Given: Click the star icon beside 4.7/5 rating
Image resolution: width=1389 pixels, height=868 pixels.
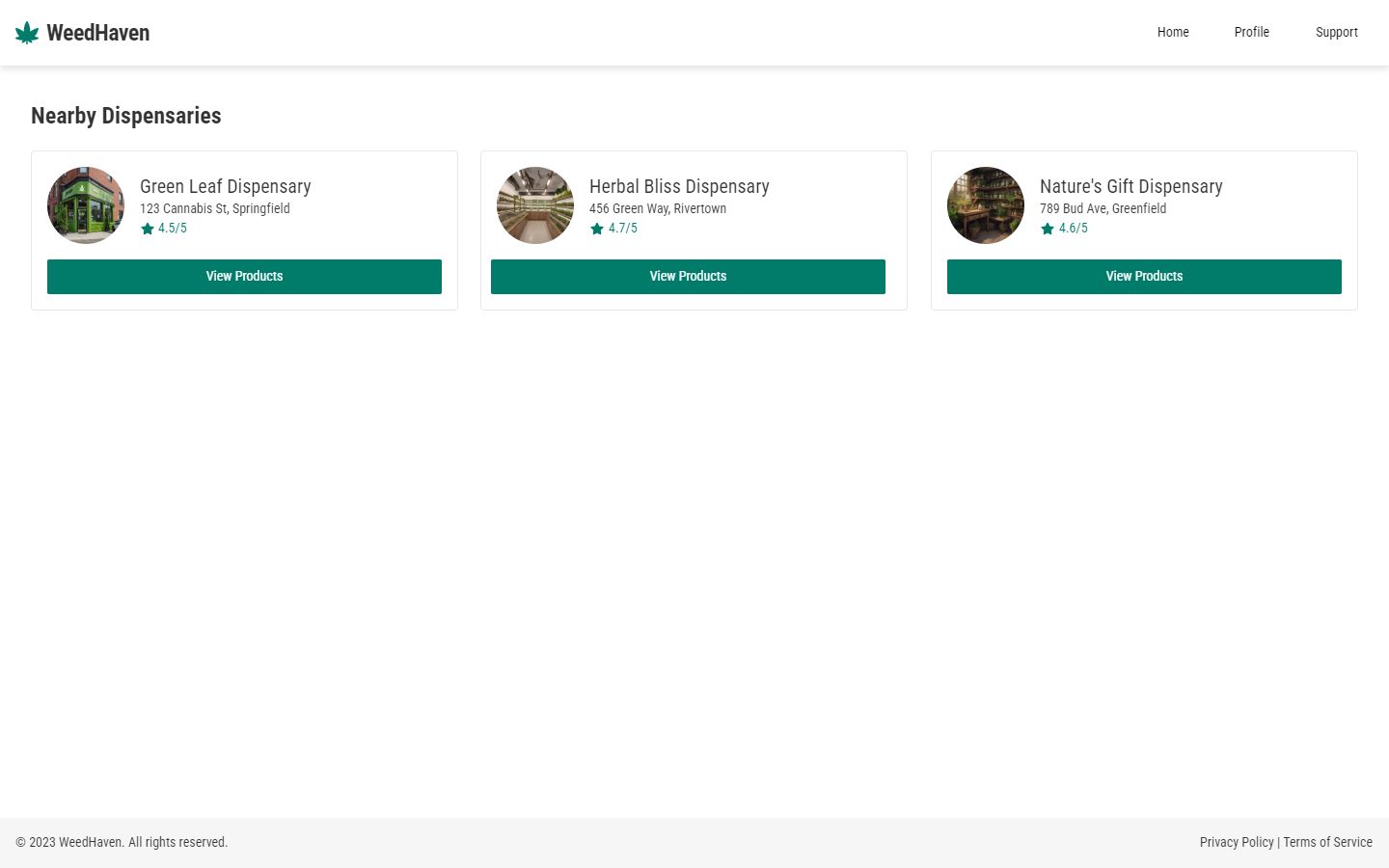Looking at the screenshot, I should (x=597, y=229).
